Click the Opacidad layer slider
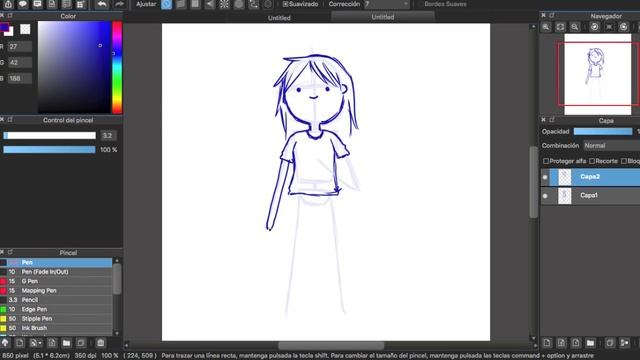 pos(603,131)
